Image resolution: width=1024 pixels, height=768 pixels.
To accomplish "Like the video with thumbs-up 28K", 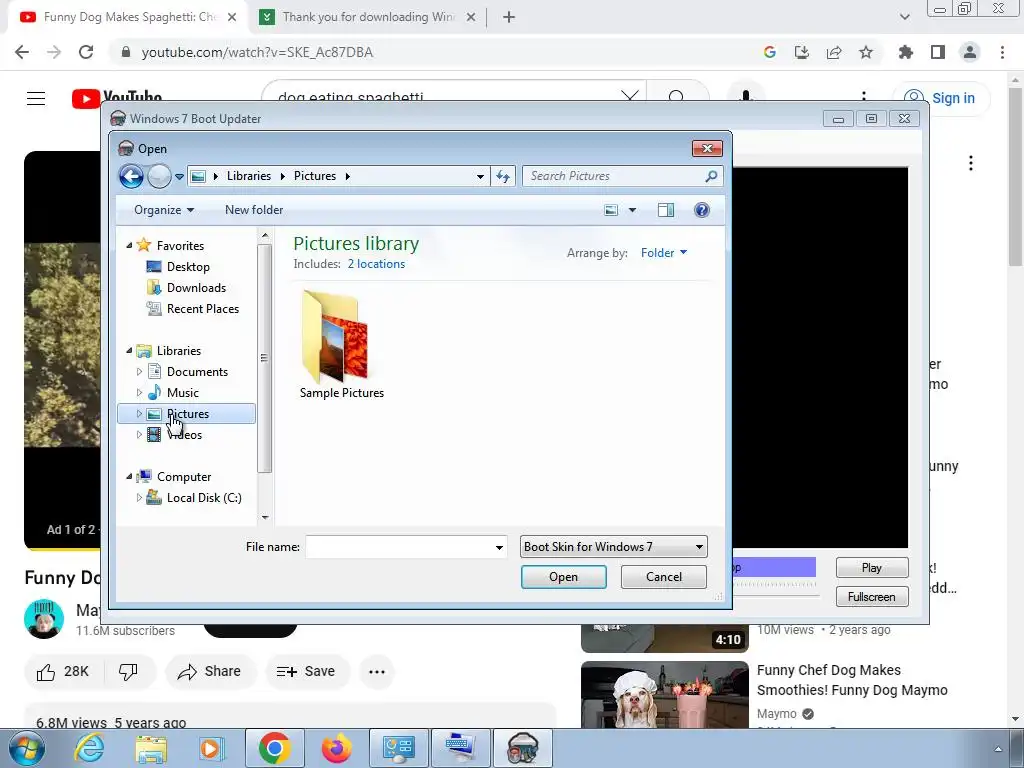I will (63, 671).
